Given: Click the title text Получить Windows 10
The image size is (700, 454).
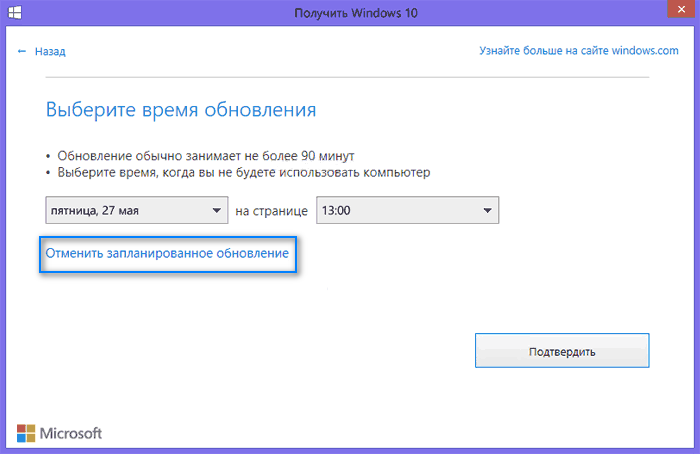Looking at the screenshot, I should coord(349,12).
